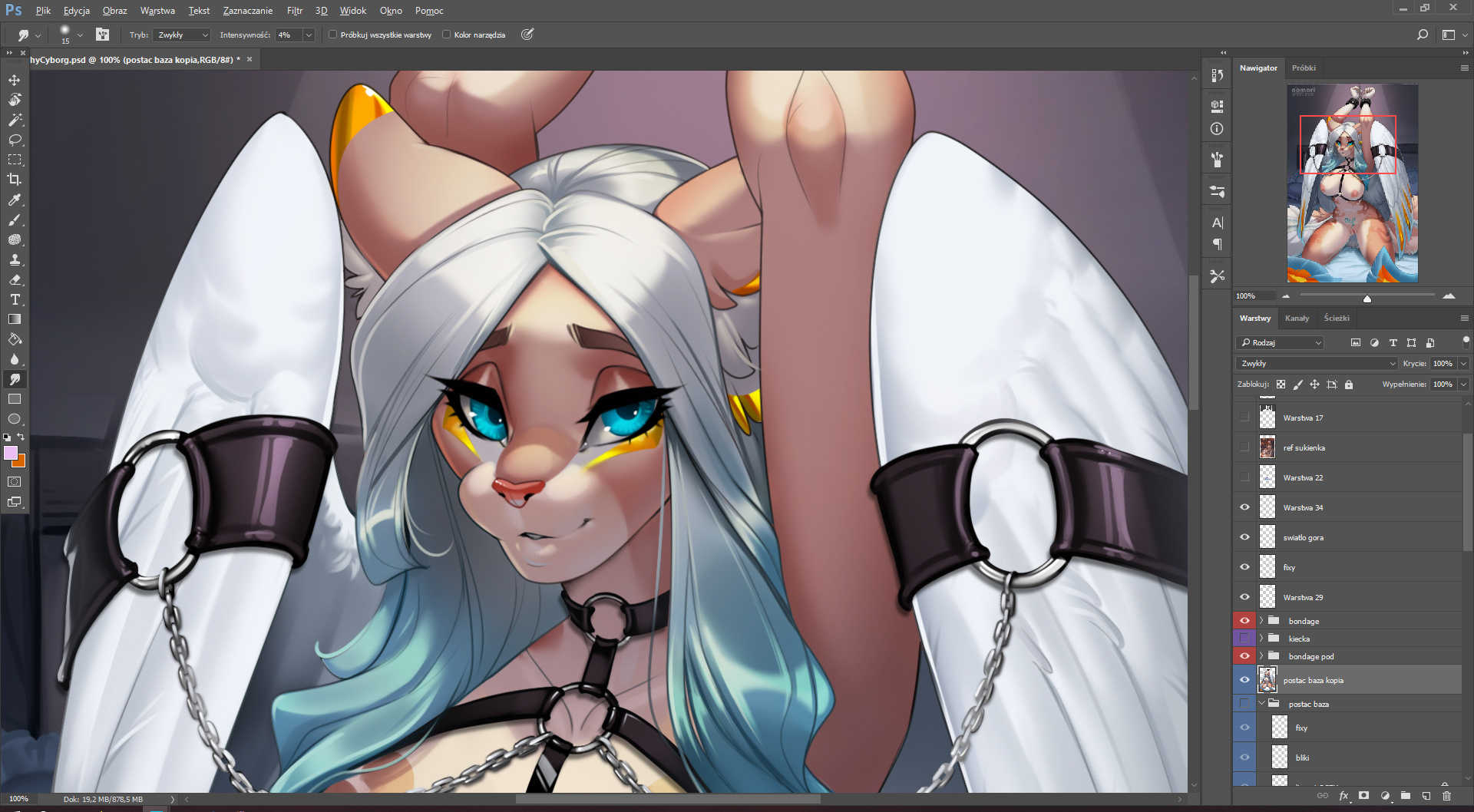The image size is (1474, 812).
Task: Open the Tryb mode dropdown
Action: 182,35
